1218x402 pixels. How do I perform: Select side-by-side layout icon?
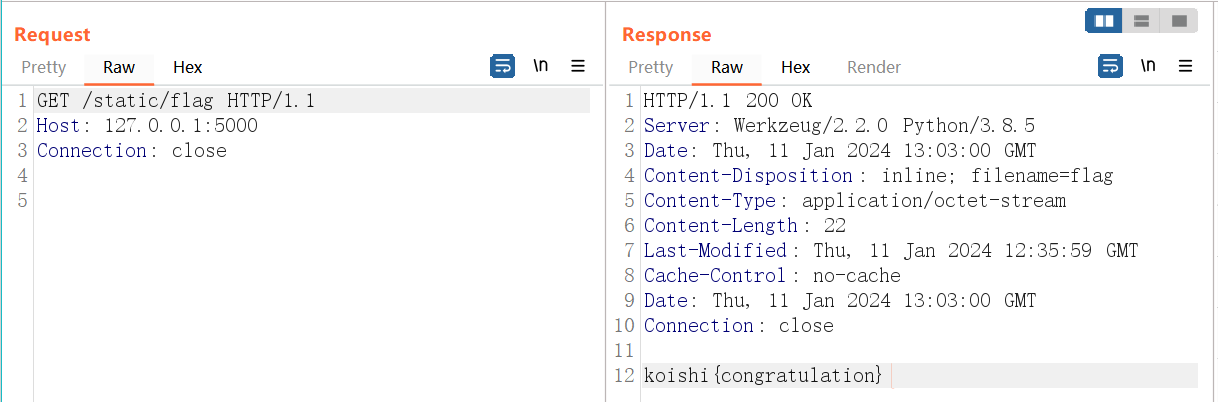[x=1104, y=20]
